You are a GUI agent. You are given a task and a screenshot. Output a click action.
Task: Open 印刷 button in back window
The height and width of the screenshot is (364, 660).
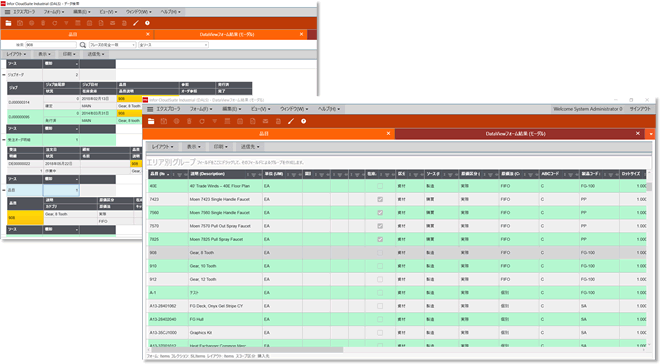coord(69,54)
